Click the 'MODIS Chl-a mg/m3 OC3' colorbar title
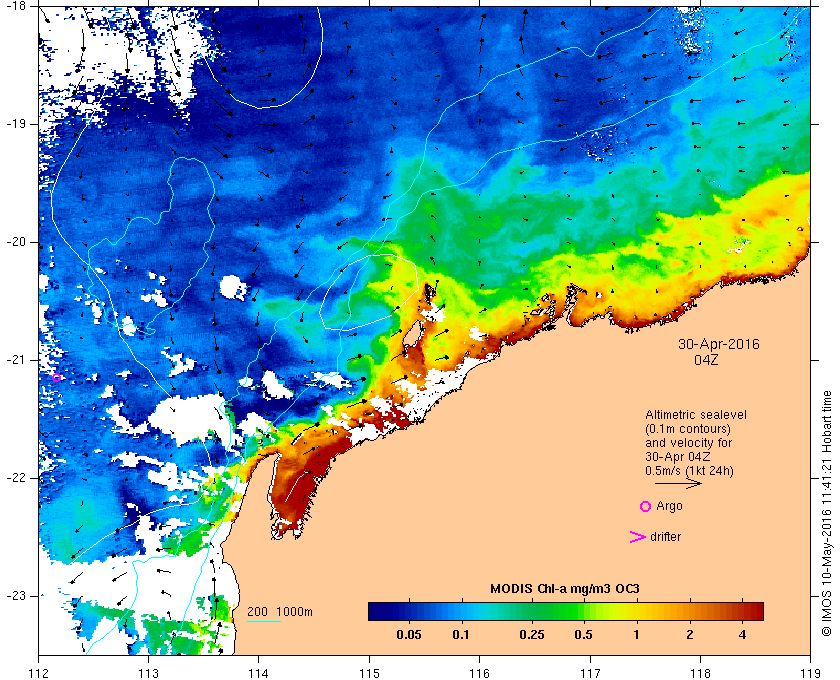This screenshot has width=840, height=680. 565,589
